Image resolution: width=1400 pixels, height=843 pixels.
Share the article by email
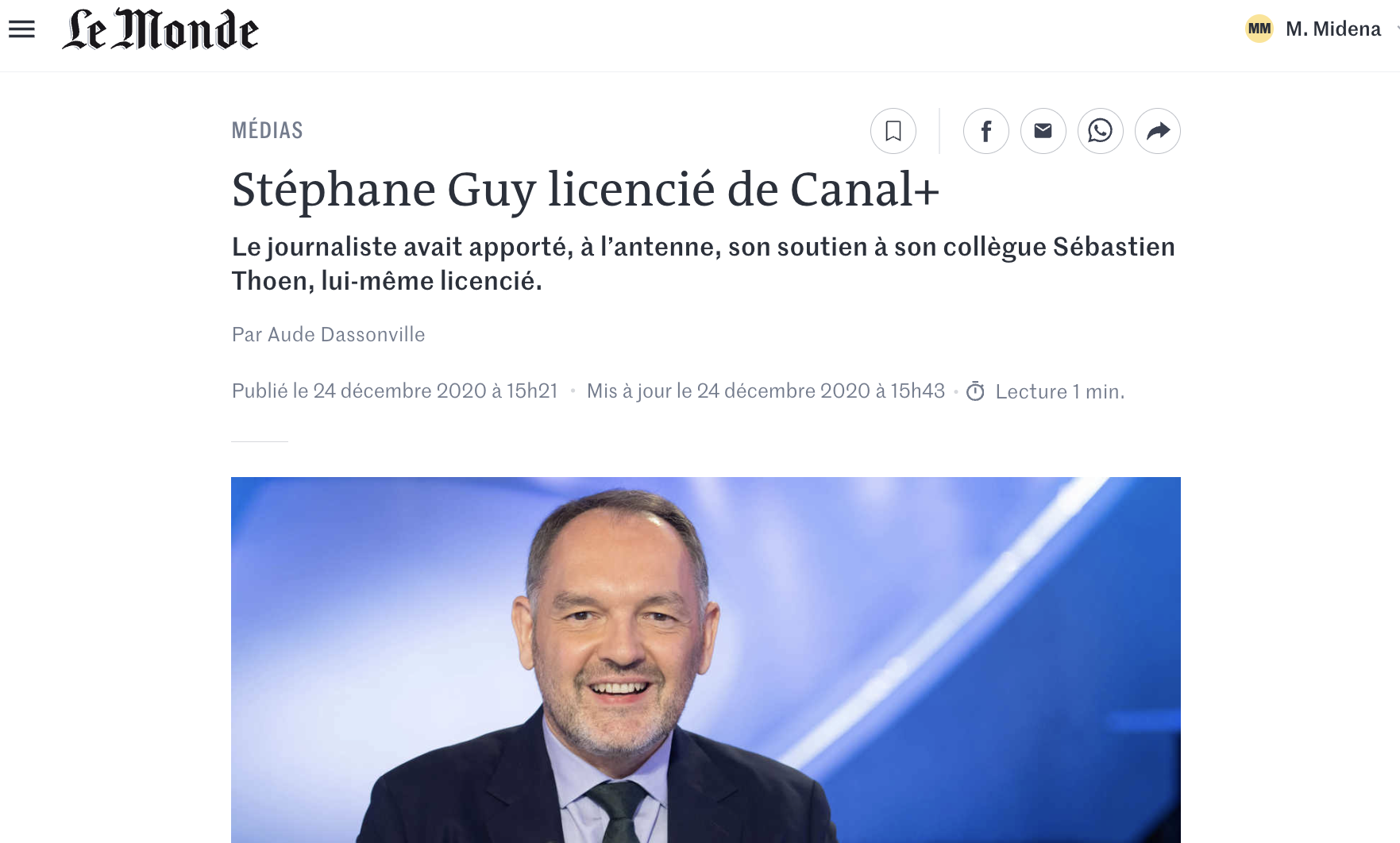(1043, 131)
